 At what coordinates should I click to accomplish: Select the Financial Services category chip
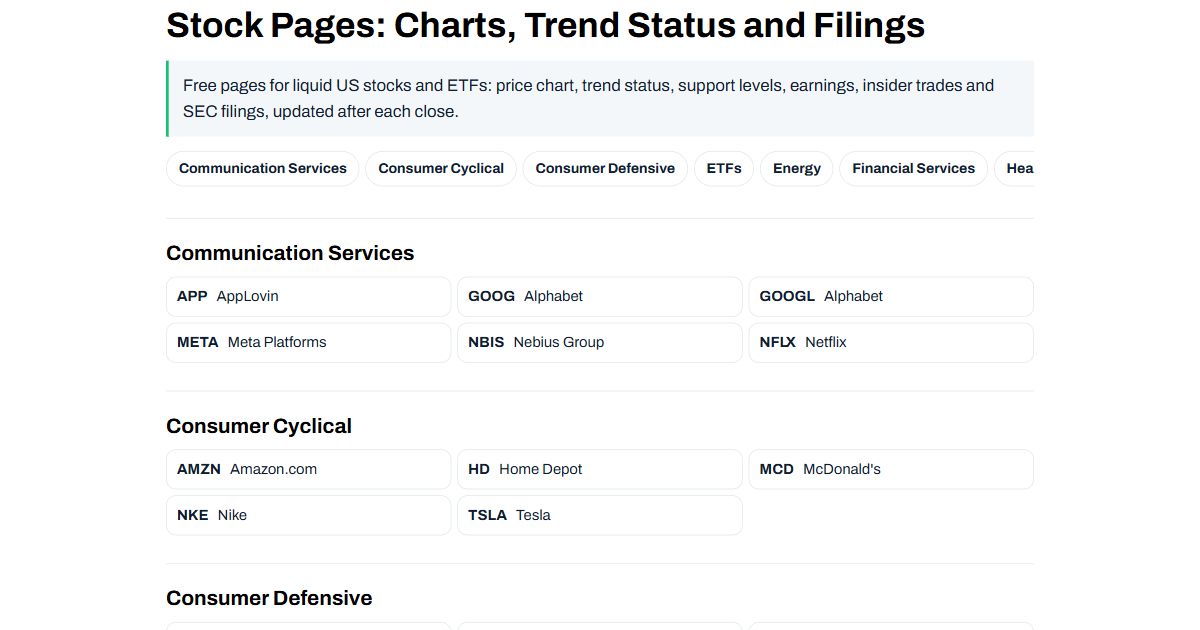(x=913, y=169)
